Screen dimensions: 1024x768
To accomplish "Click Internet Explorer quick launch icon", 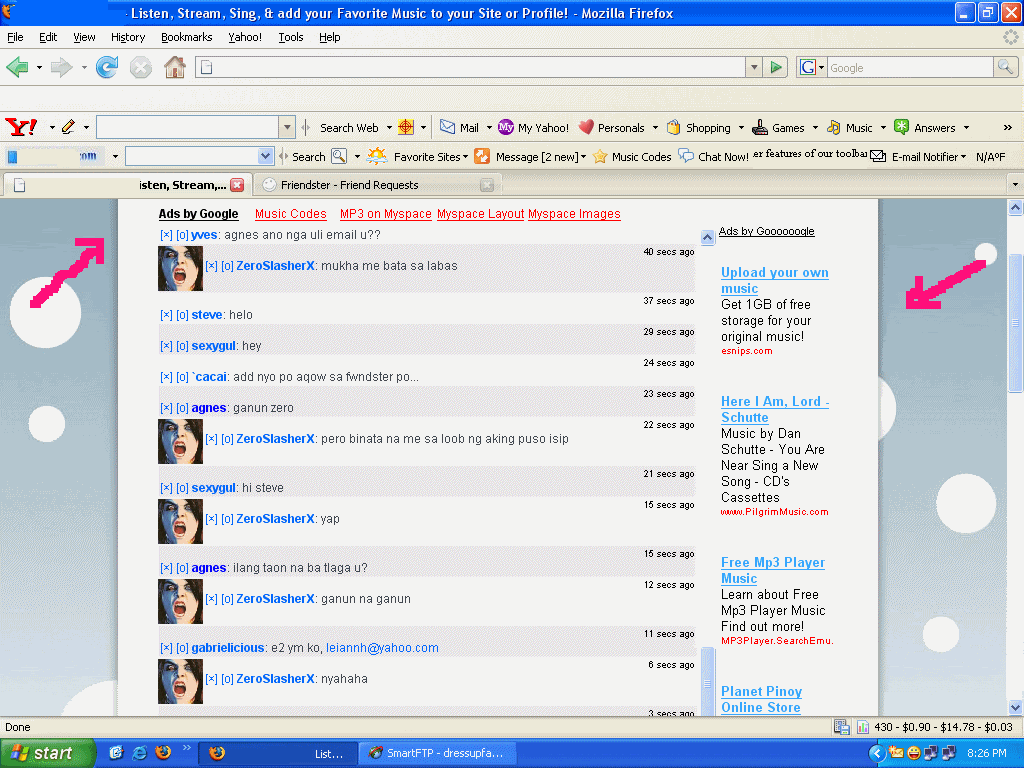I will pyautogui.click(x=140, y=752).
